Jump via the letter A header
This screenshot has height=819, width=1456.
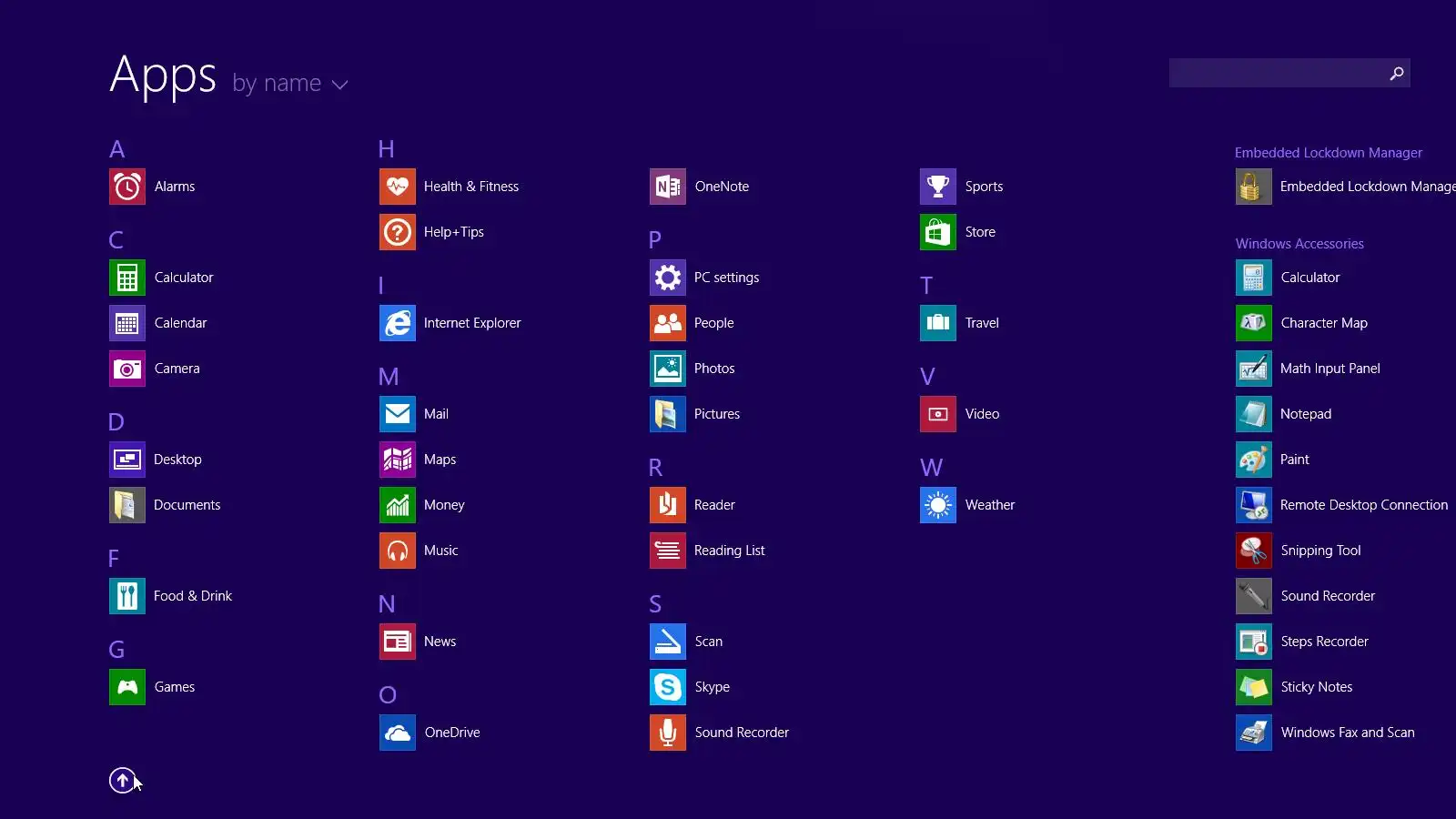click(x=117, y=149)
